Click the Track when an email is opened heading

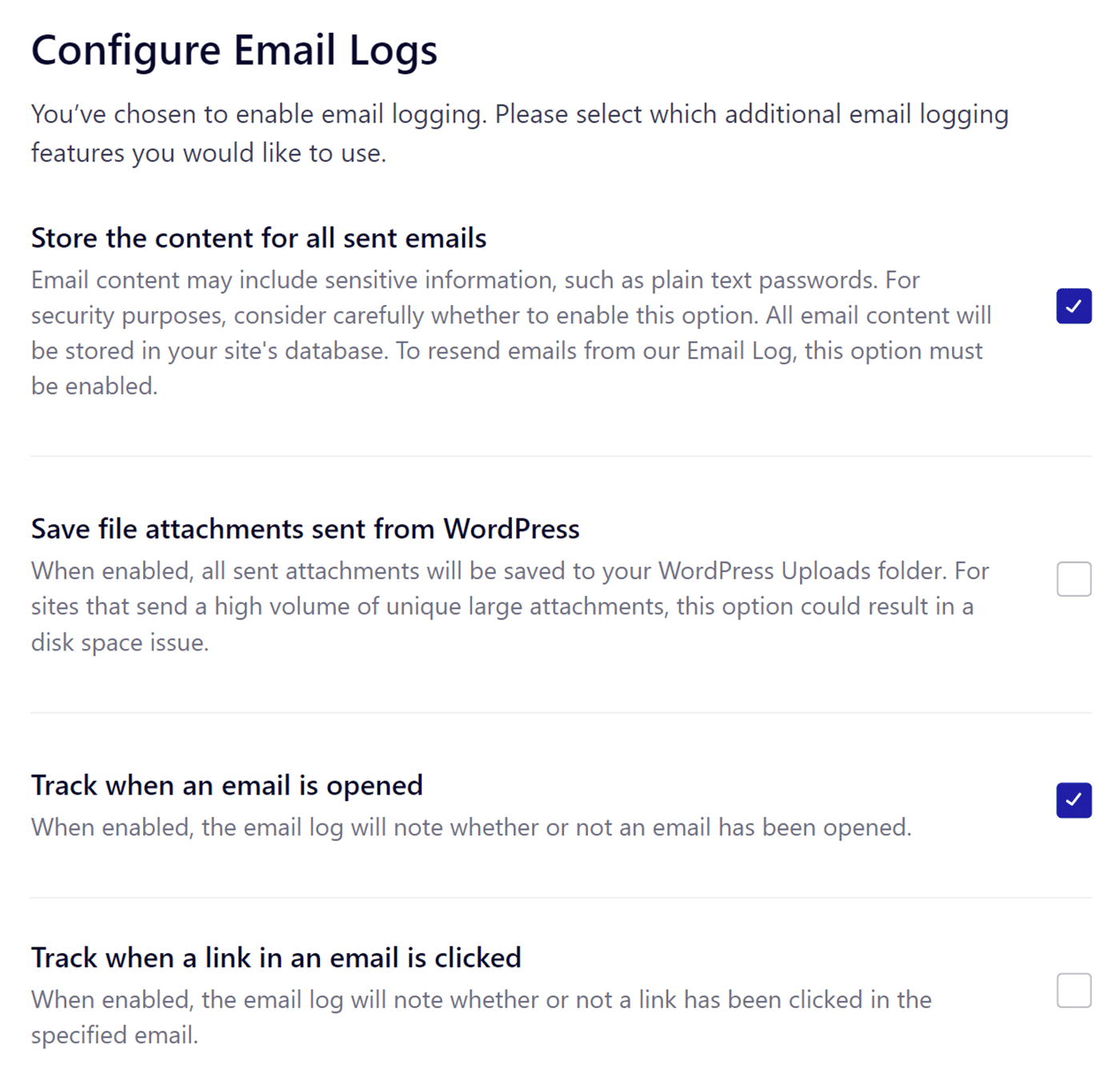click(x=226, y=786)
